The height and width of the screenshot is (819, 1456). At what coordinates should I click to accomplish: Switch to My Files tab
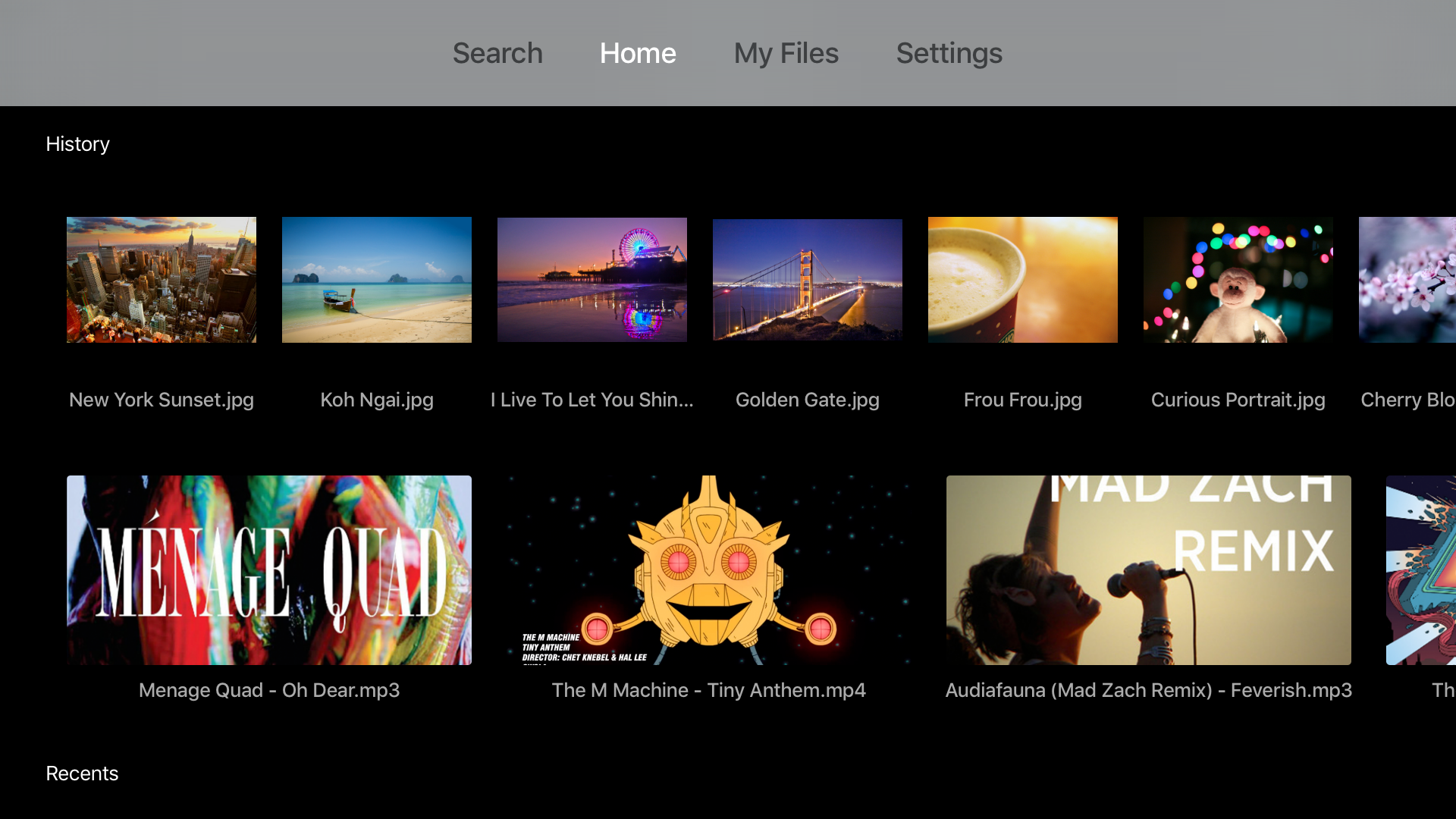(786, 53)
